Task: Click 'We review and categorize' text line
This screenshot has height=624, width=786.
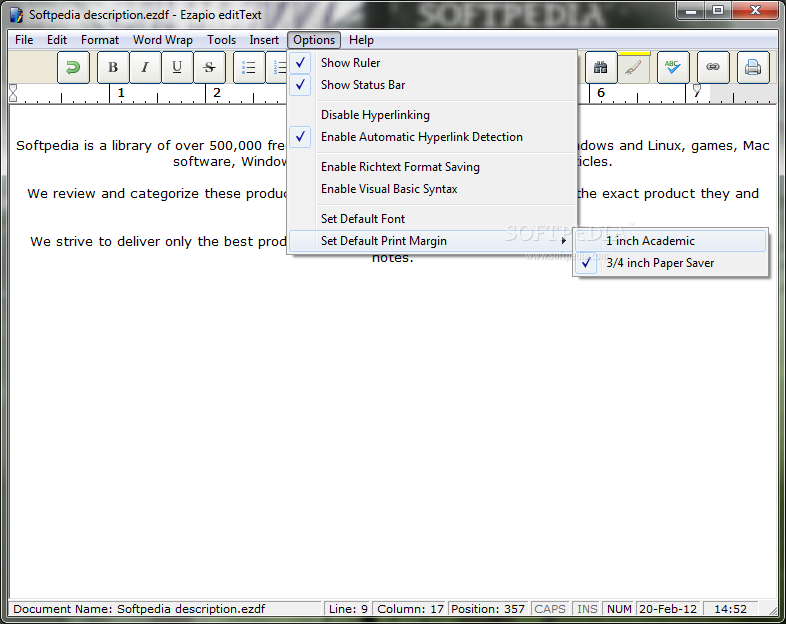Action: (x=156, y=193)
